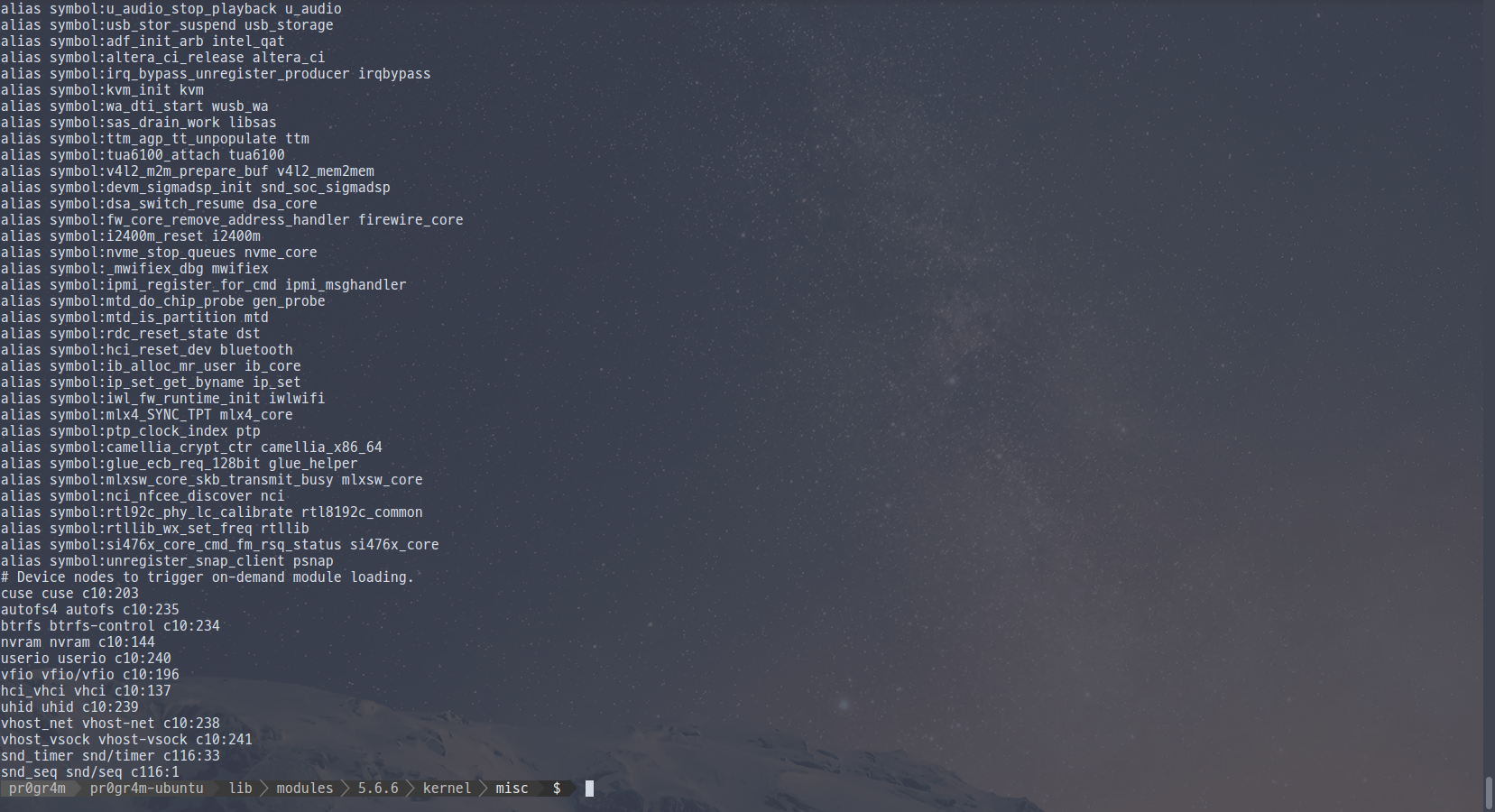Click the snd_timer snd/timer c116:33 line
The height and width of the screenshot is (812, 1495).
pyautogui.click(x=110, y=756)
